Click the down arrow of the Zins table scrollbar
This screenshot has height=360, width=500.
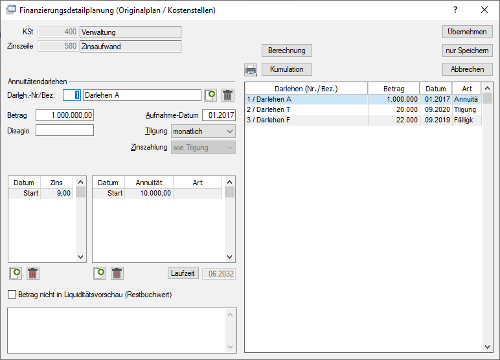click(x=80, y=257)
